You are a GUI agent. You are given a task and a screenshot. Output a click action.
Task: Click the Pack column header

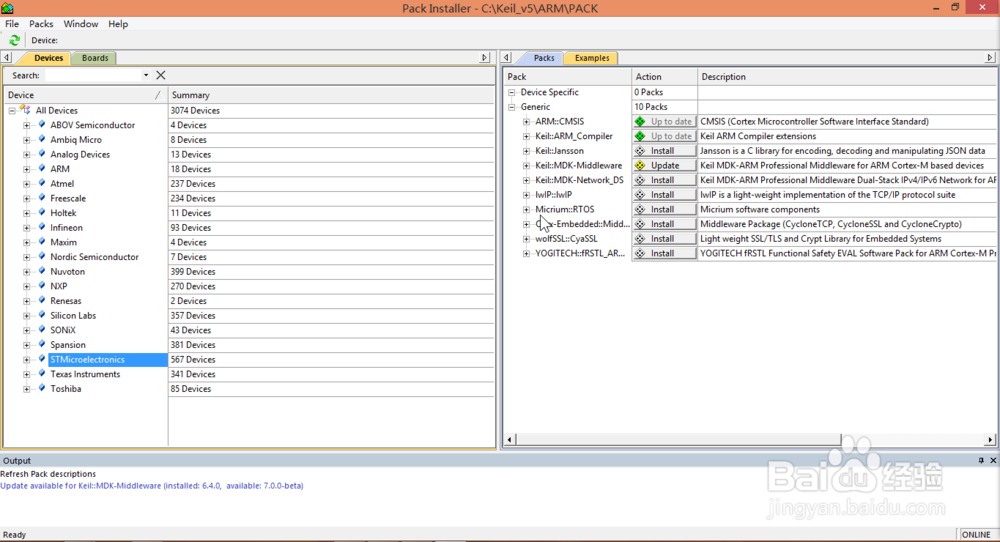tap(567, 77)
